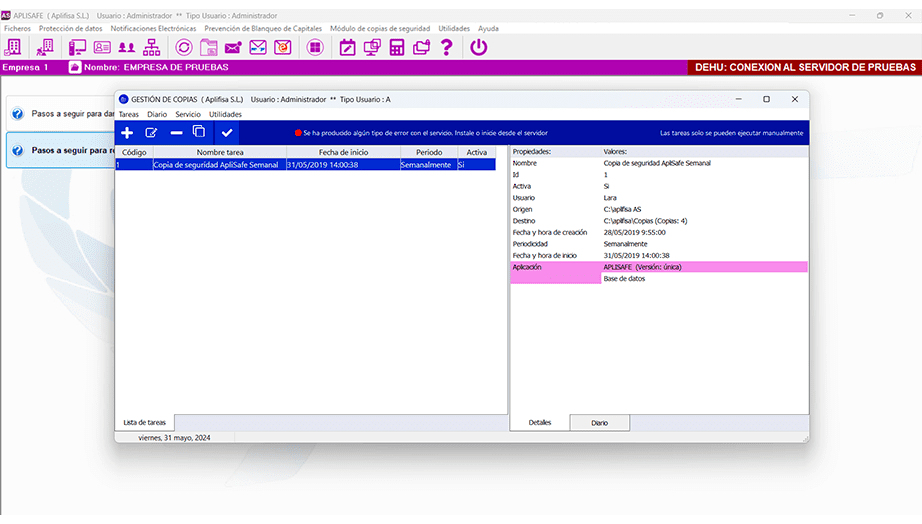Sort by Código column header
922x524 pixels.
click(134, 152)
